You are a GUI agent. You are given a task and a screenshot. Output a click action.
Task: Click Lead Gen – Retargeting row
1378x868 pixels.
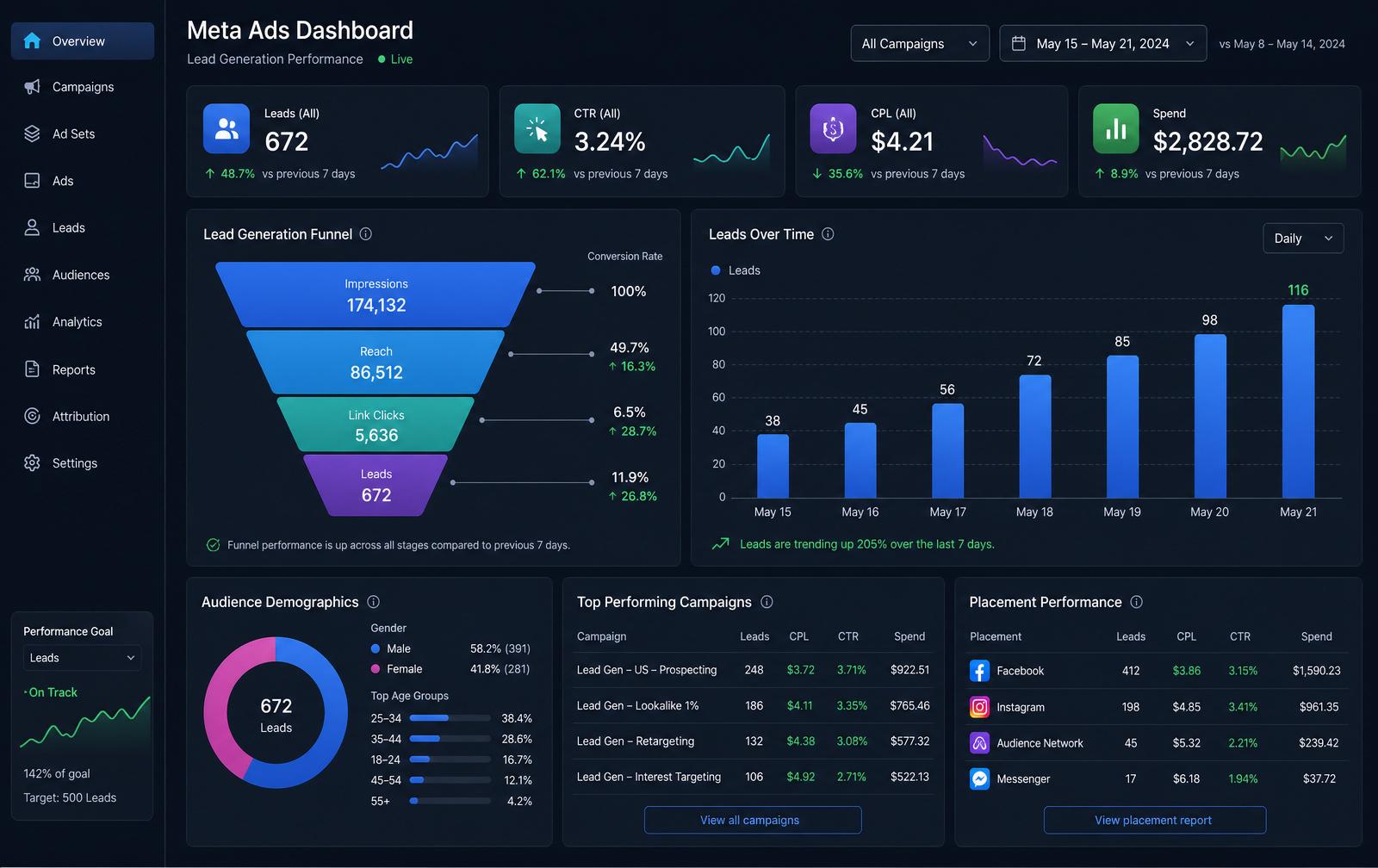coord(753,741)
